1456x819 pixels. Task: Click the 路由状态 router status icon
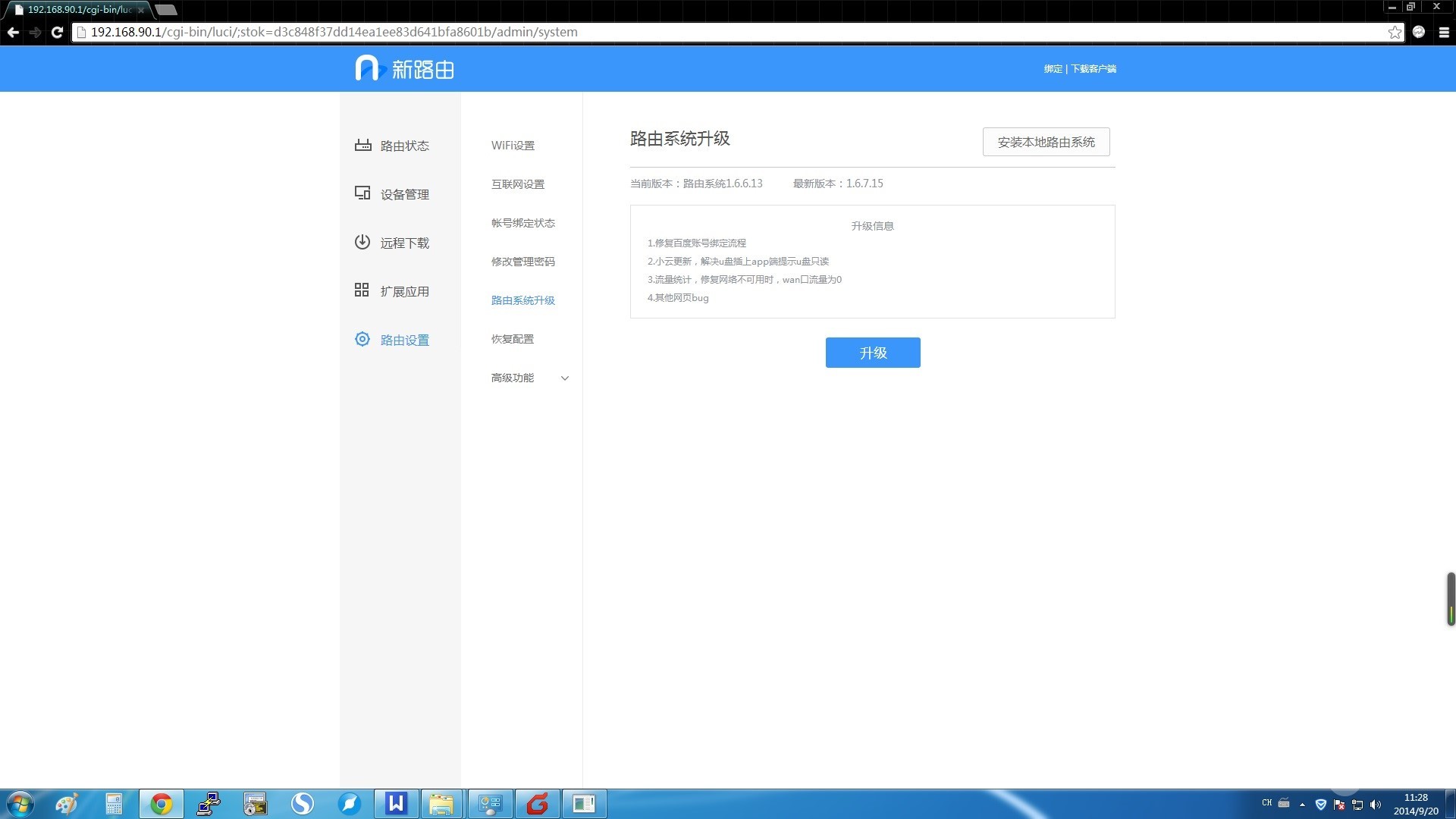coord(362,145)
